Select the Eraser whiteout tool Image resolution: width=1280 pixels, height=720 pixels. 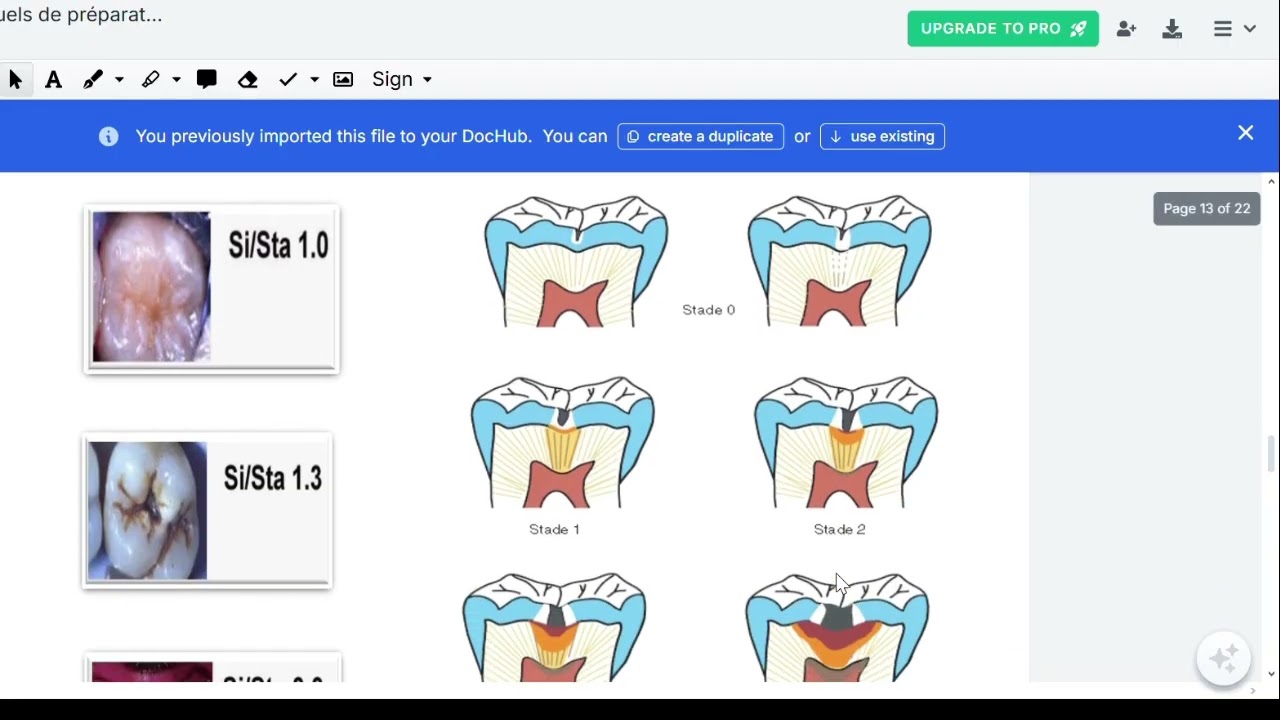248,80
